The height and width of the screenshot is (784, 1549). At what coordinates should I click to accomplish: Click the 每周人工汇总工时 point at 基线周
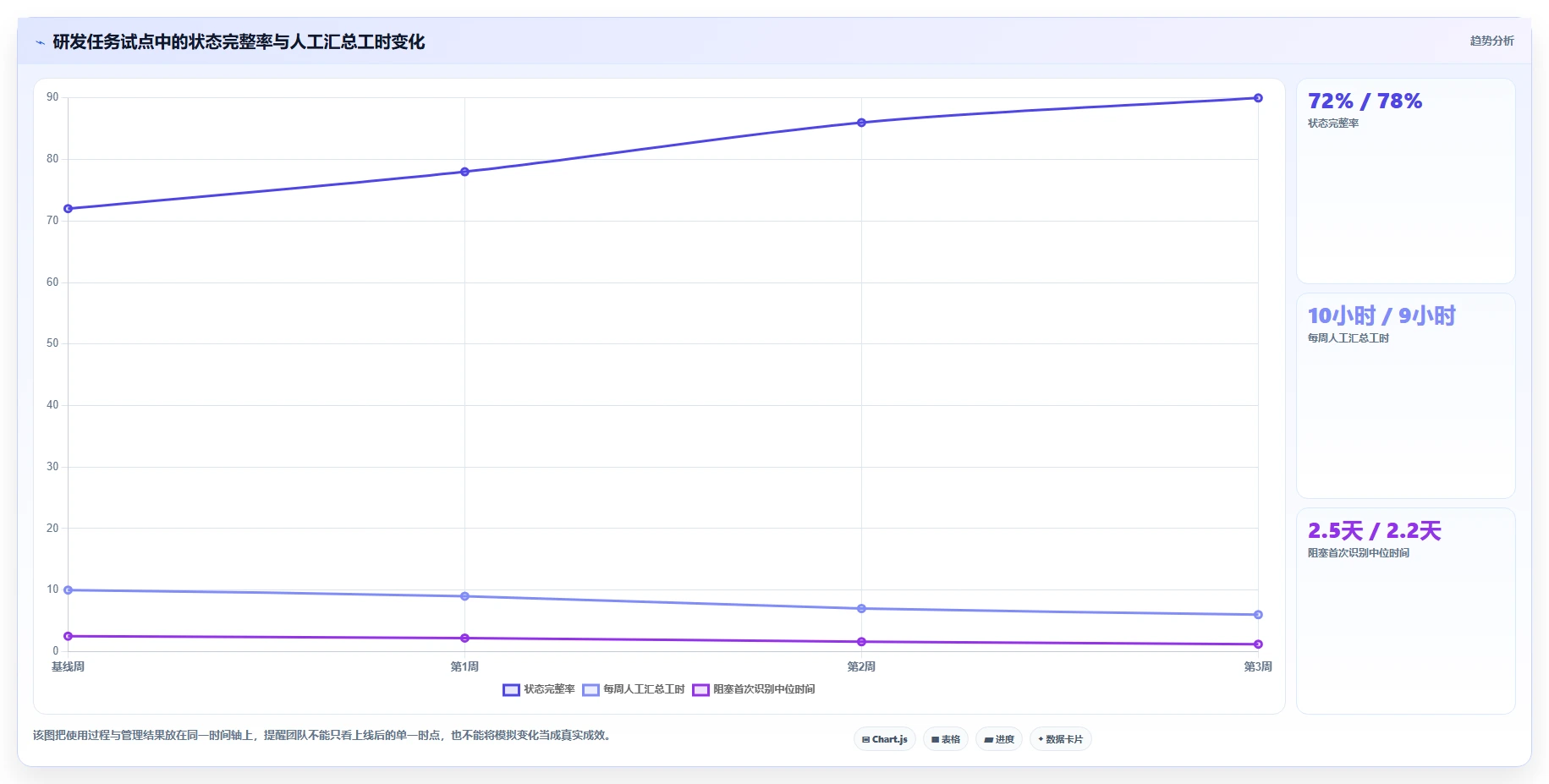point(68,590)
